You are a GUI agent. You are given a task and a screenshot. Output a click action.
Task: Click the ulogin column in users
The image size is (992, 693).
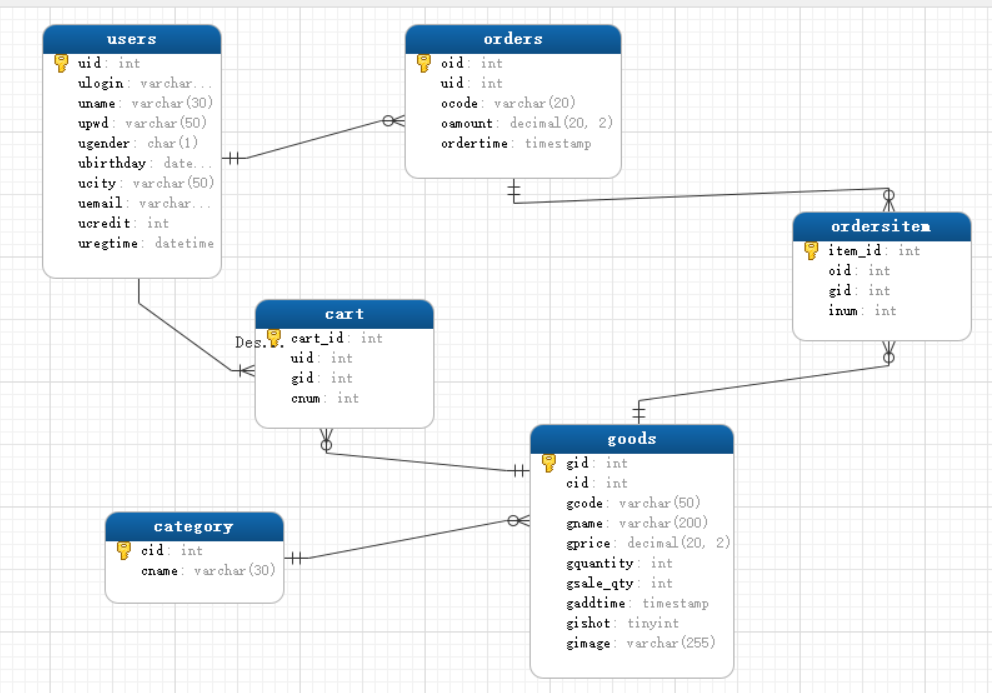tap(145, 83)
